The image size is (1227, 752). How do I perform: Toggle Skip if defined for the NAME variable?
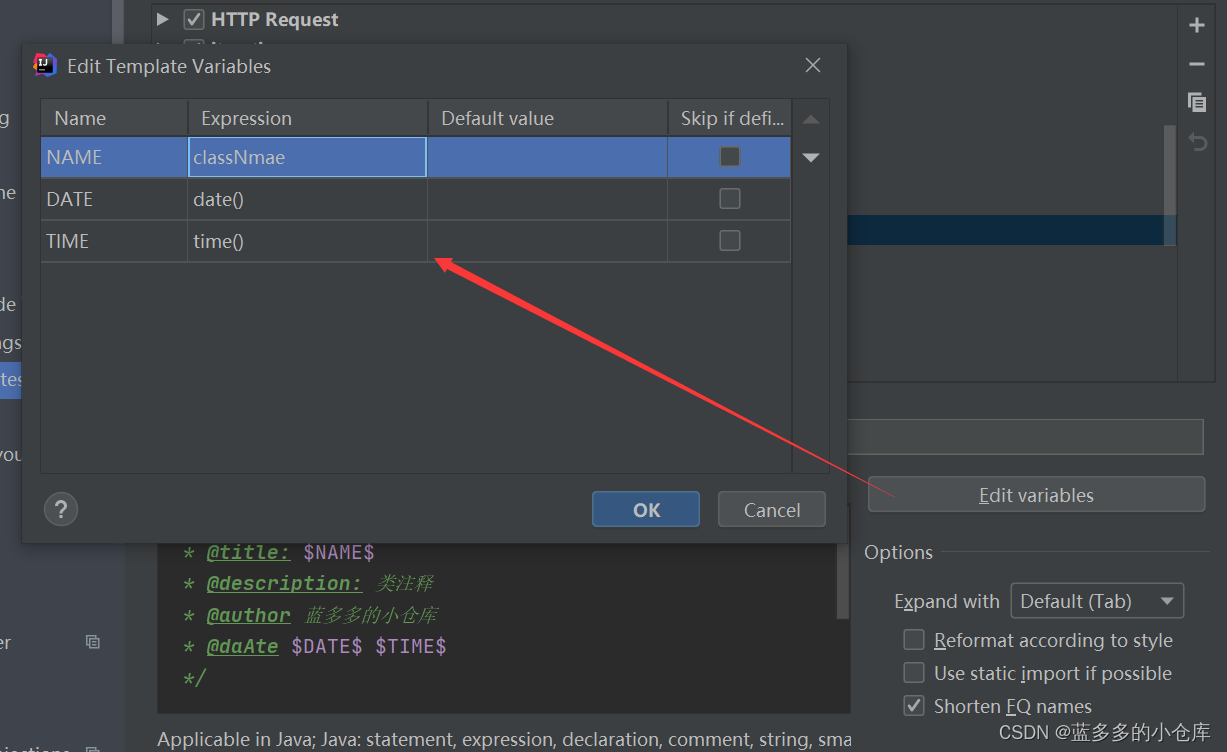click(x=729, y=157)
